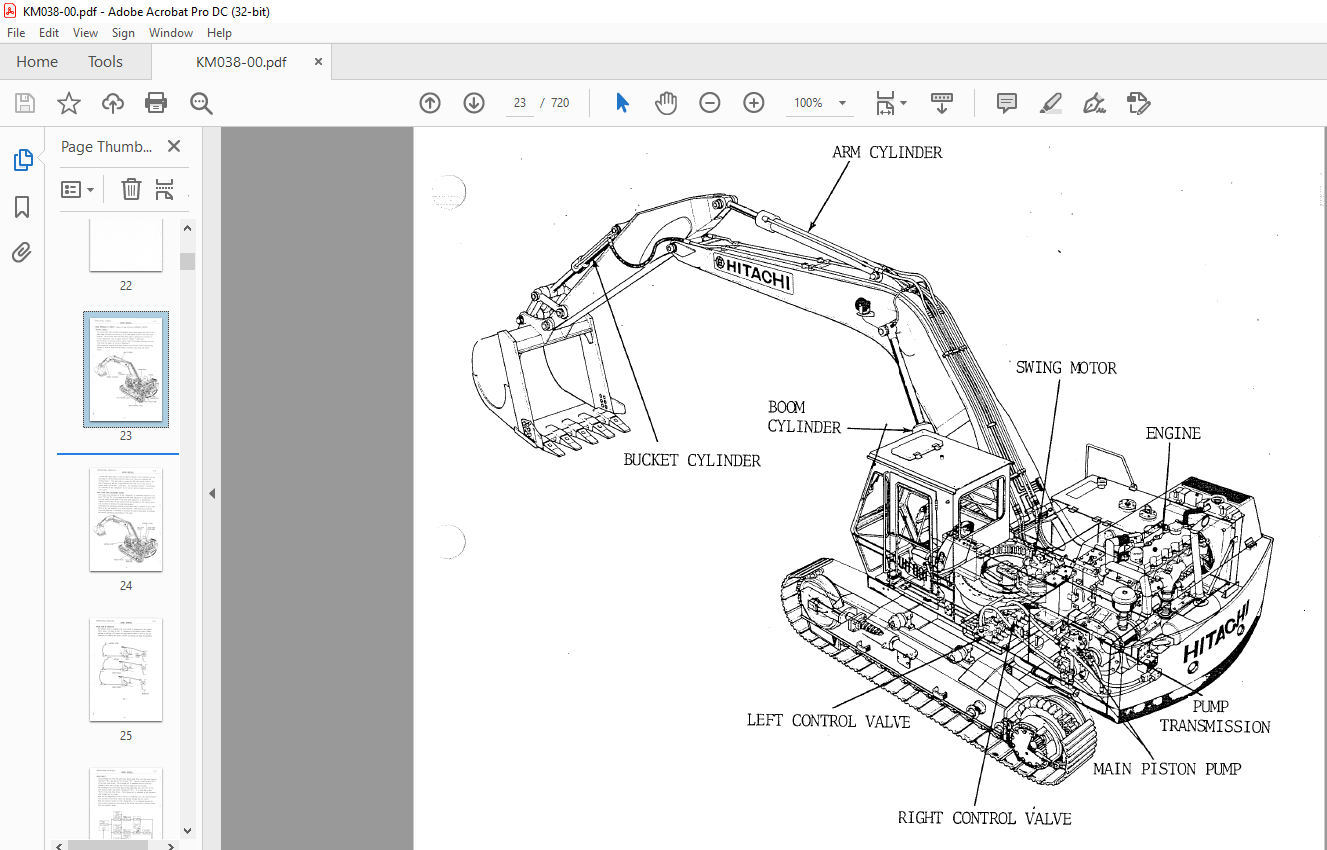This screenshot has width=1327, height=850.
Task: Switch to the Tools tab
Action: point(105,62)
